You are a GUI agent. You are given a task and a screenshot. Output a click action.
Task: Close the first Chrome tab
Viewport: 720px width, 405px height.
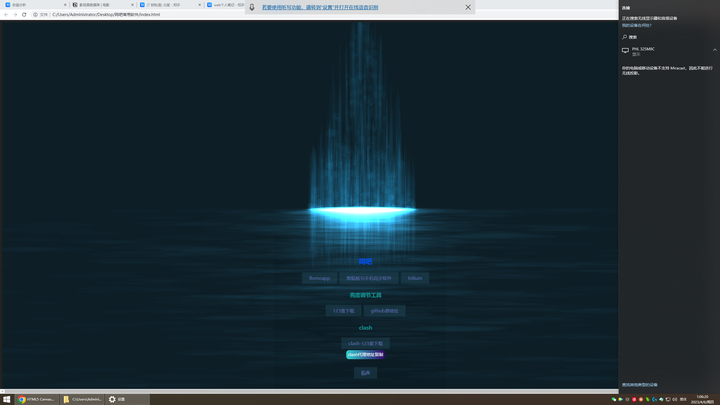click(x=65, y=5)
